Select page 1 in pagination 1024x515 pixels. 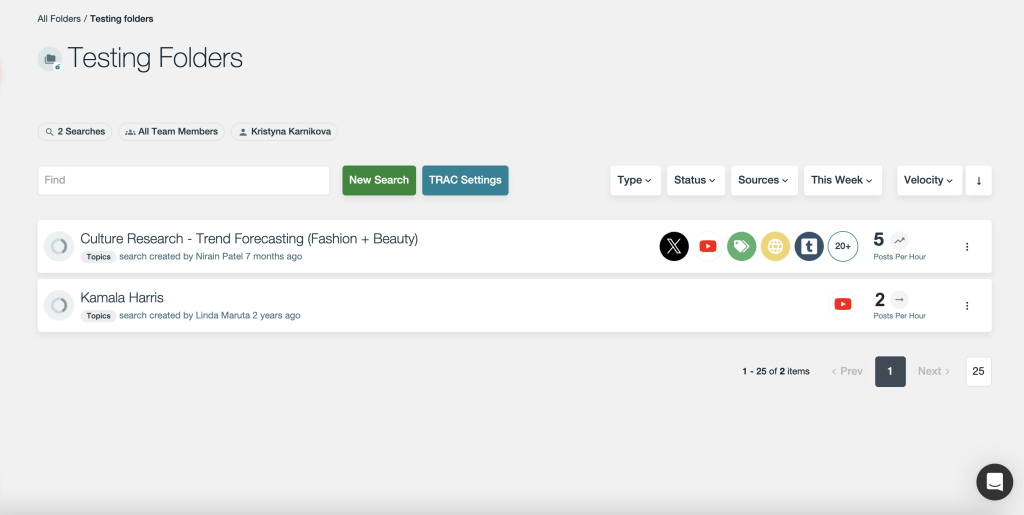click(890, 371)
